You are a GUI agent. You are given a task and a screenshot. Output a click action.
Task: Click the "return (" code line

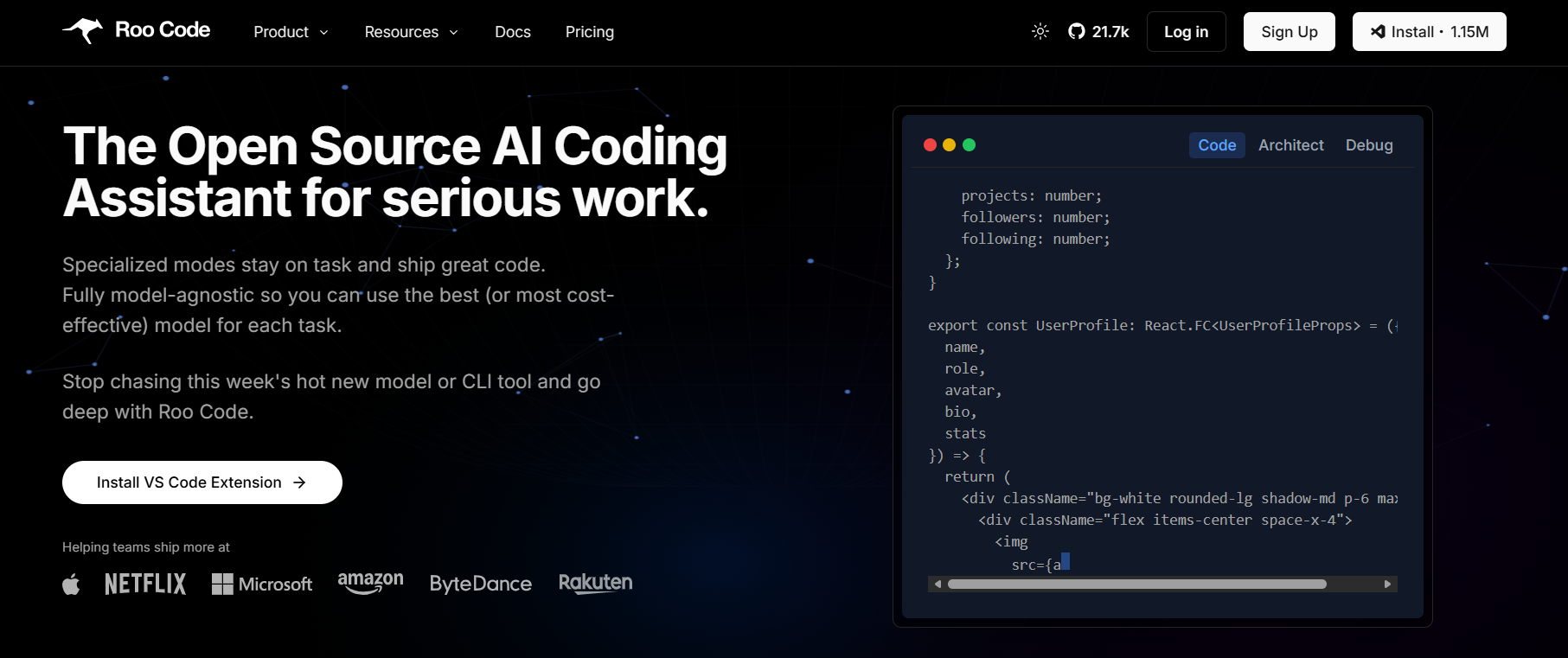[977, 477]
